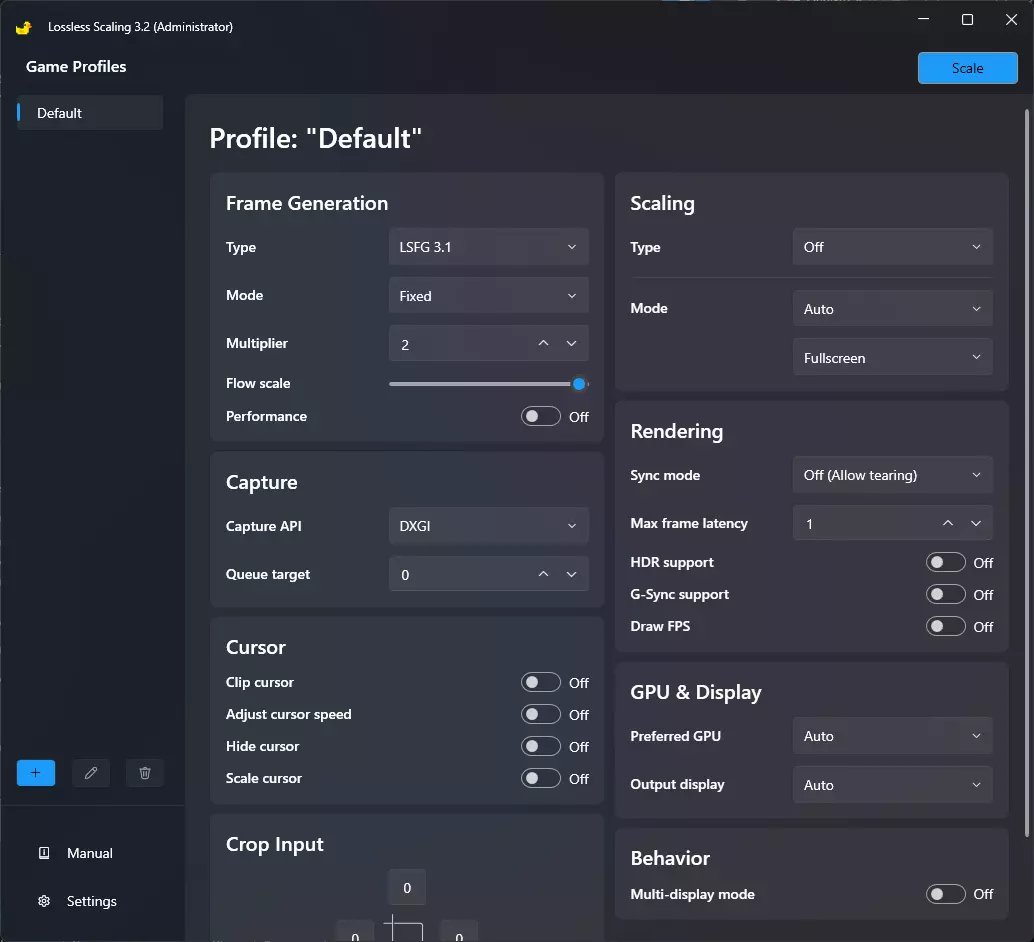
Task: Click the blue Scale button
Action: [x=967, y=68]
